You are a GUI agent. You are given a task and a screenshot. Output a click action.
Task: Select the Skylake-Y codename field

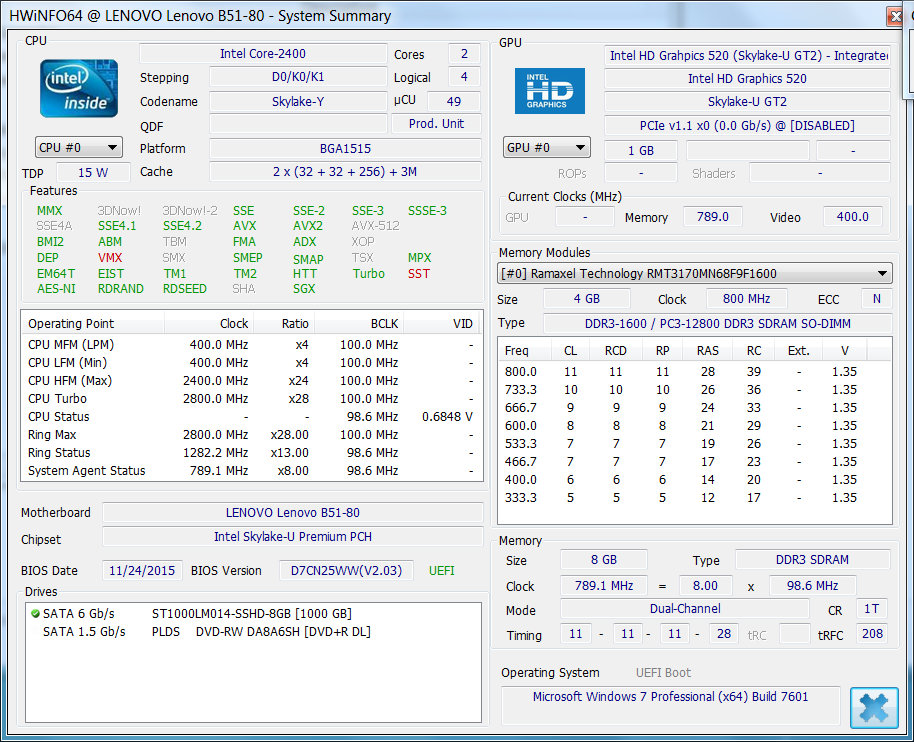(x=298, y=101)
